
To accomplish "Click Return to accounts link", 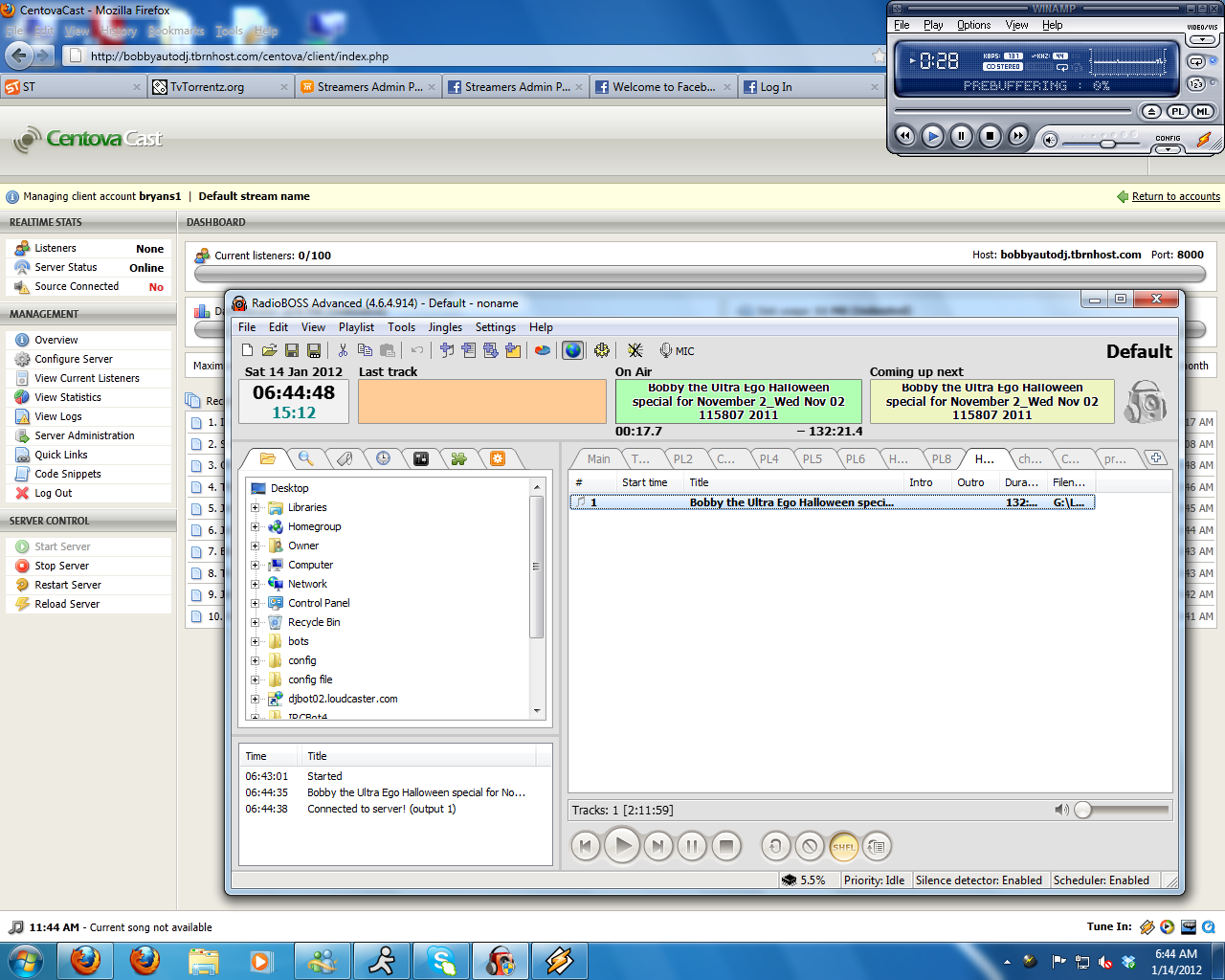I will tap(1176, 196).
